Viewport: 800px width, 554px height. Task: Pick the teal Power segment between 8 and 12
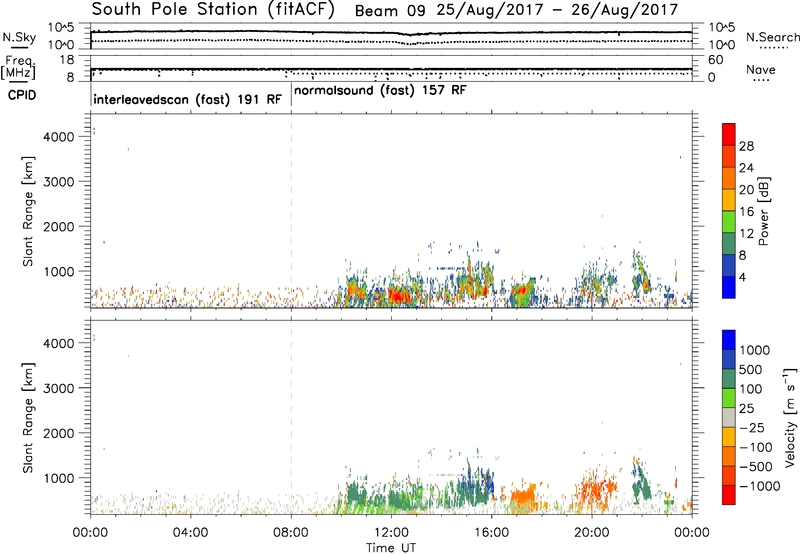(x=729, y=244)
